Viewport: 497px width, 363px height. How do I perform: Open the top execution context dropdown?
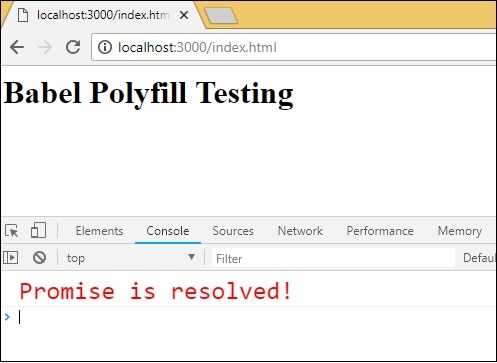click(x=131, y=258)
